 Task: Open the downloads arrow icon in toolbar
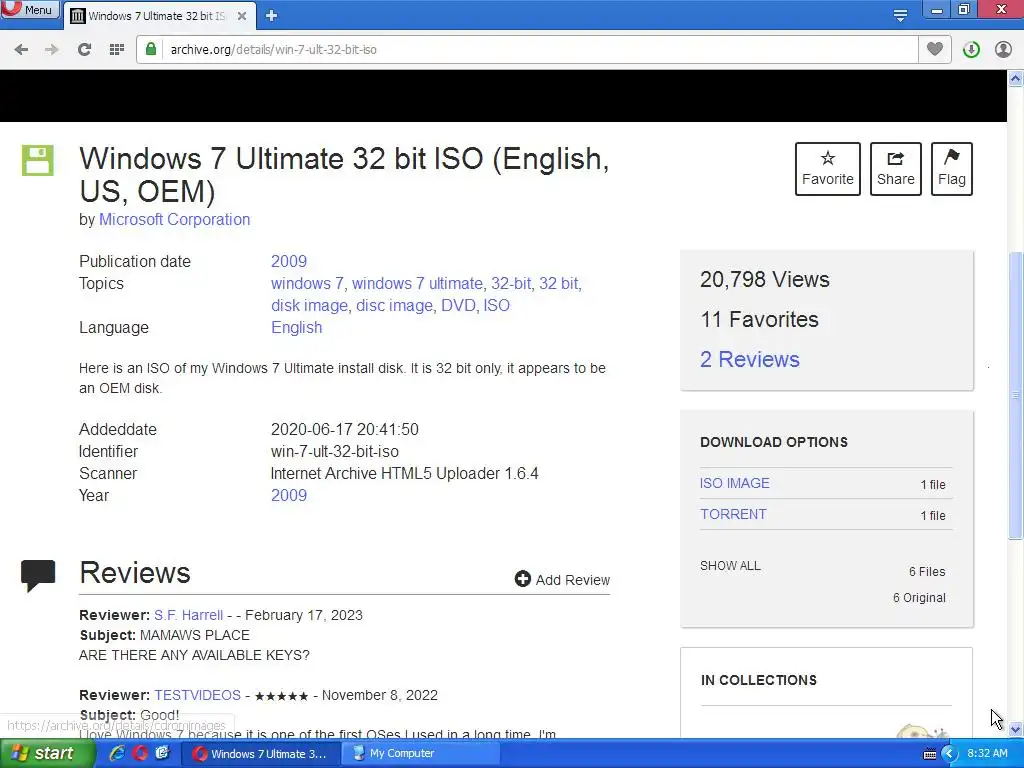click(x=971, y=50)
